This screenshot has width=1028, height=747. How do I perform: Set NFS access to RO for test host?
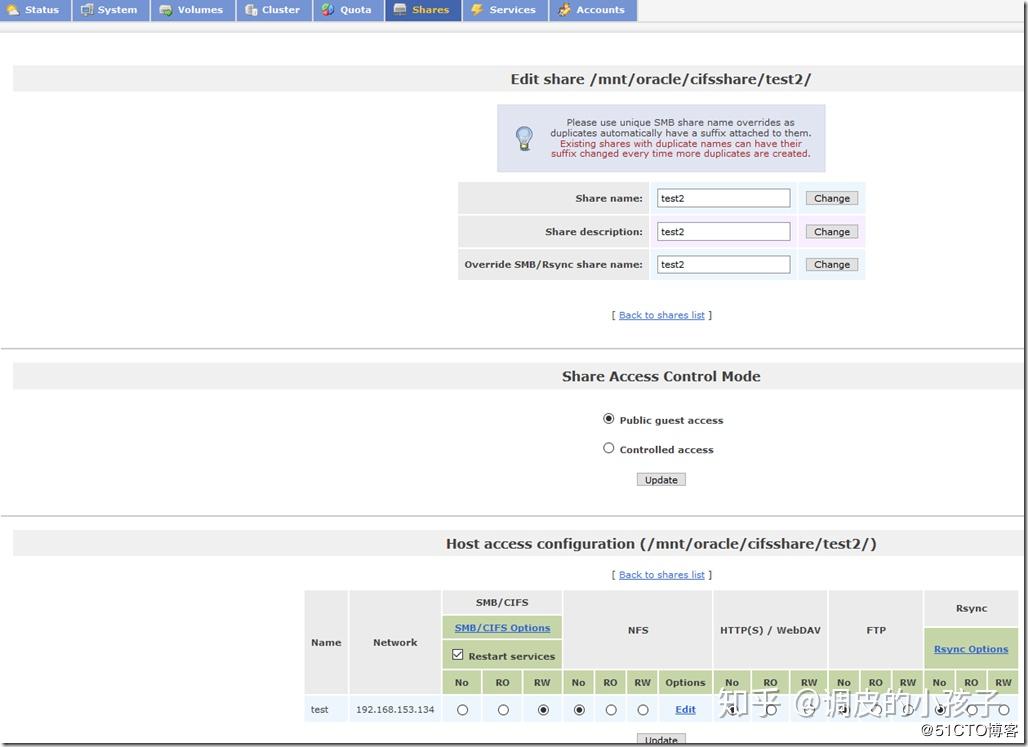(610, 709)
